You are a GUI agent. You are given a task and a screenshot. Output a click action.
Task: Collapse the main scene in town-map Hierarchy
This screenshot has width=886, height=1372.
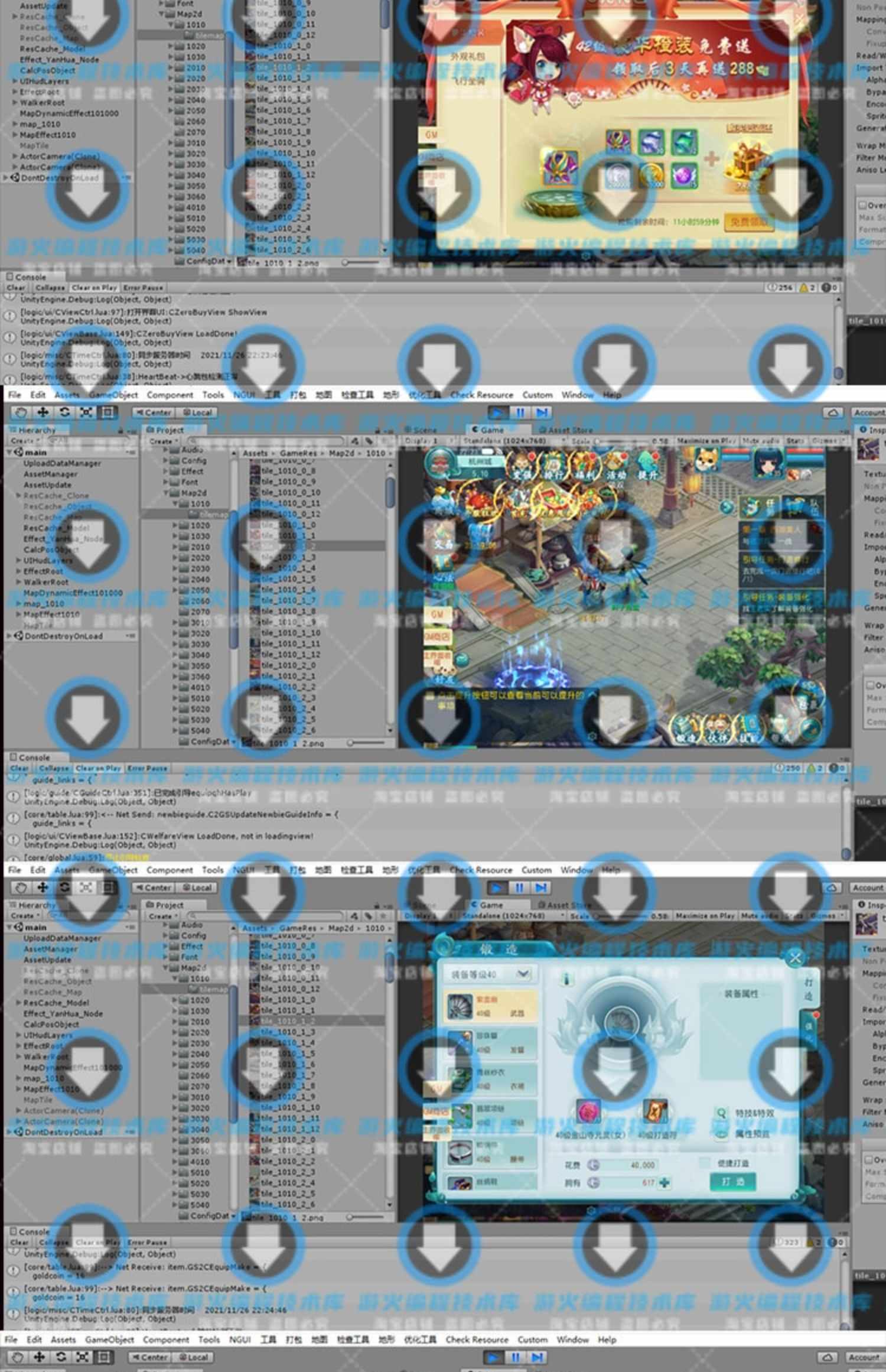9,452
